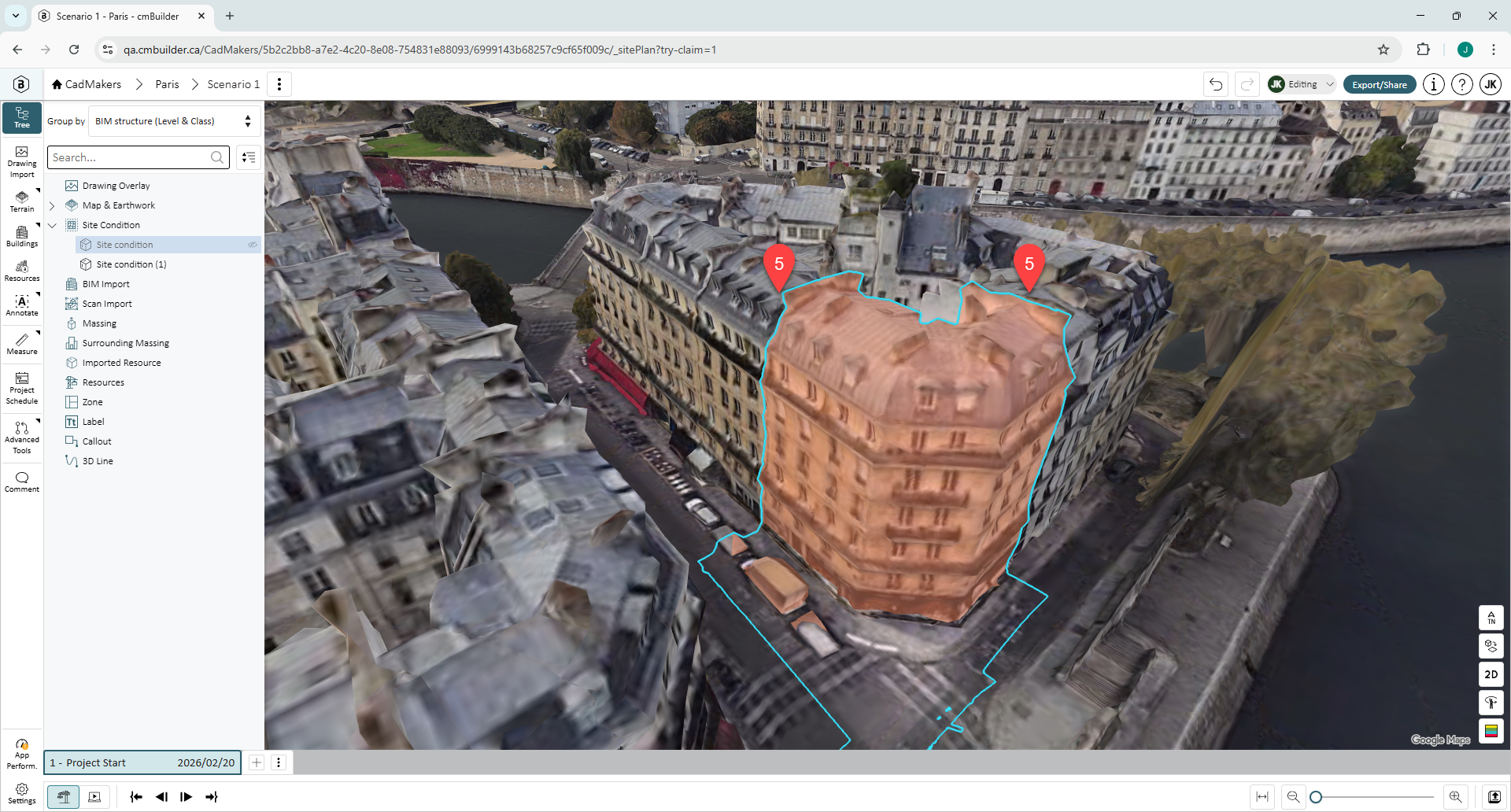
Task: Open App Performance panel
Action: pyautogui.click(x=22, y=754)
